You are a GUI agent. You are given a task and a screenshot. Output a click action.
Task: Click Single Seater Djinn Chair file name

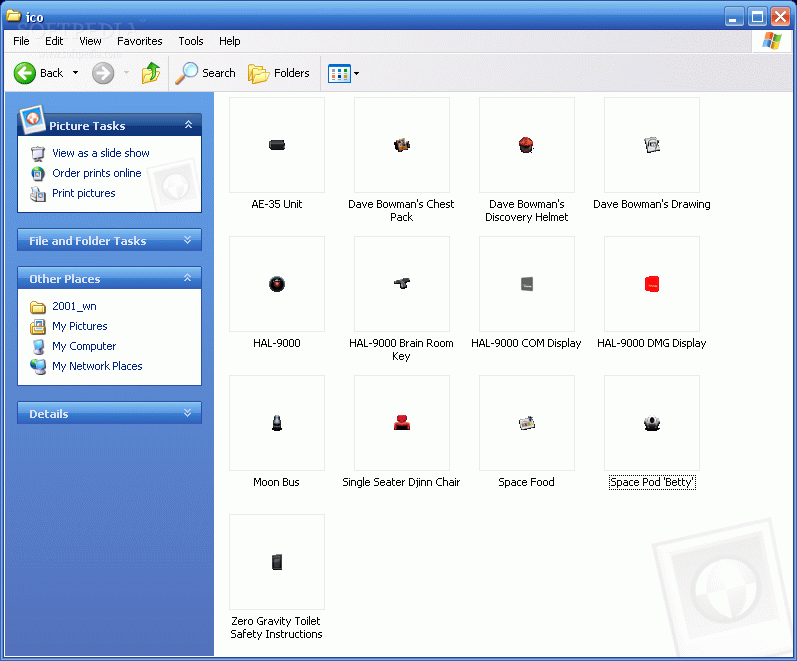click(401, 482)
